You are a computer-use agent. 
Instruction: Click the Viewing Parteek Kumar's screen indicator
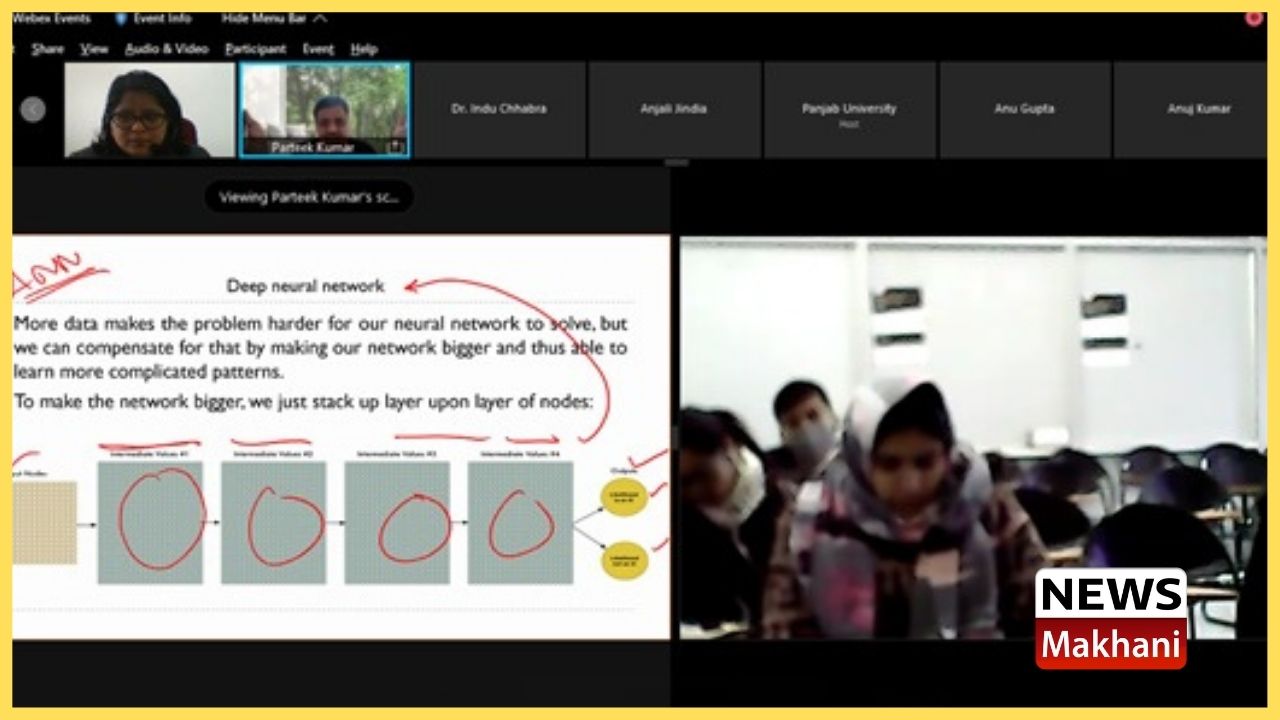point(309,197)
